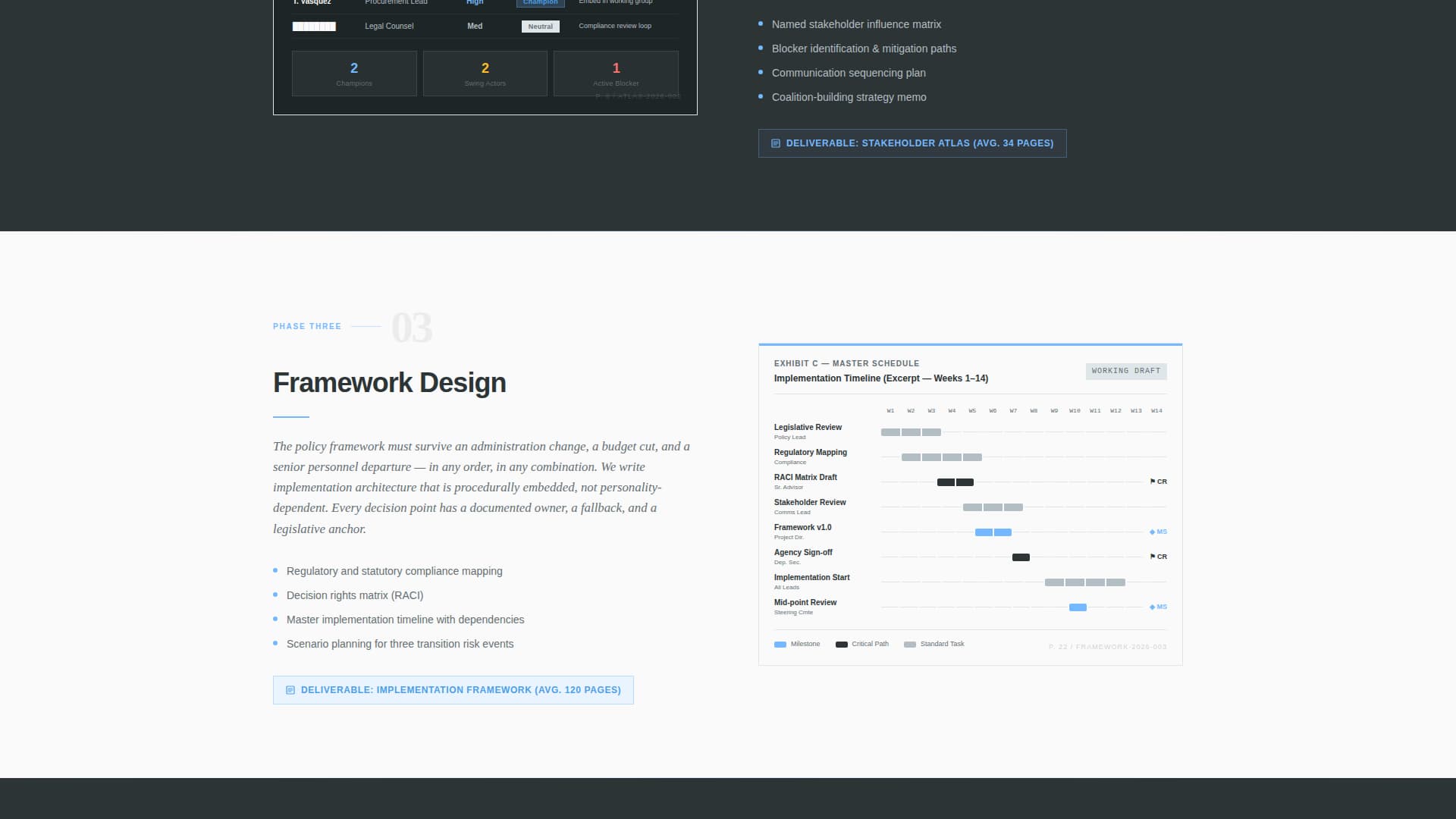Click the RACI Matrix Draft CR flag
Screen dimensions: 1456x819
click(1158, 482)
